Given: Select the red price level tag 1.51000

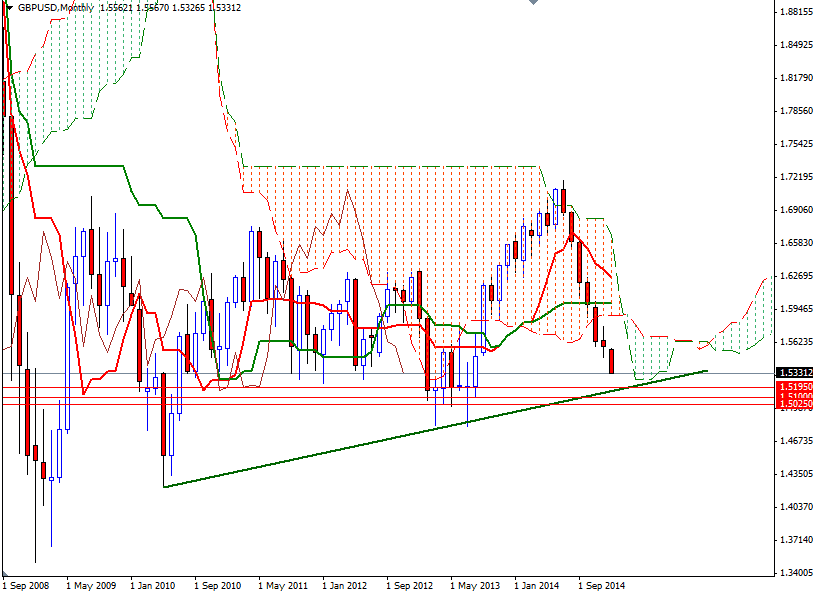Looking at the screenshot, I should (x=794, y=395).
